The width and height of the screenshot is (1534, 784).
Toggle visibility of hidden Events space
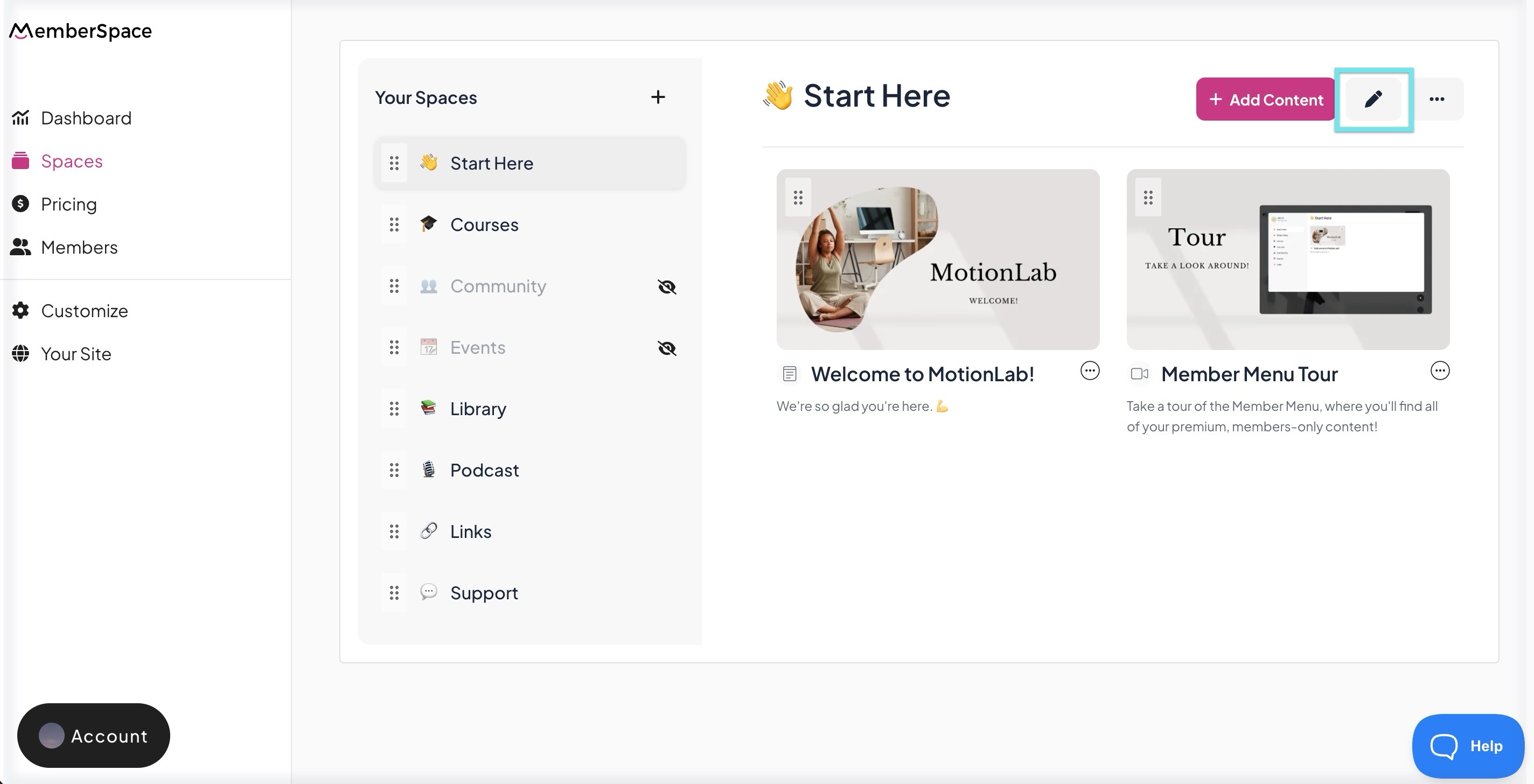coord(666,348)
